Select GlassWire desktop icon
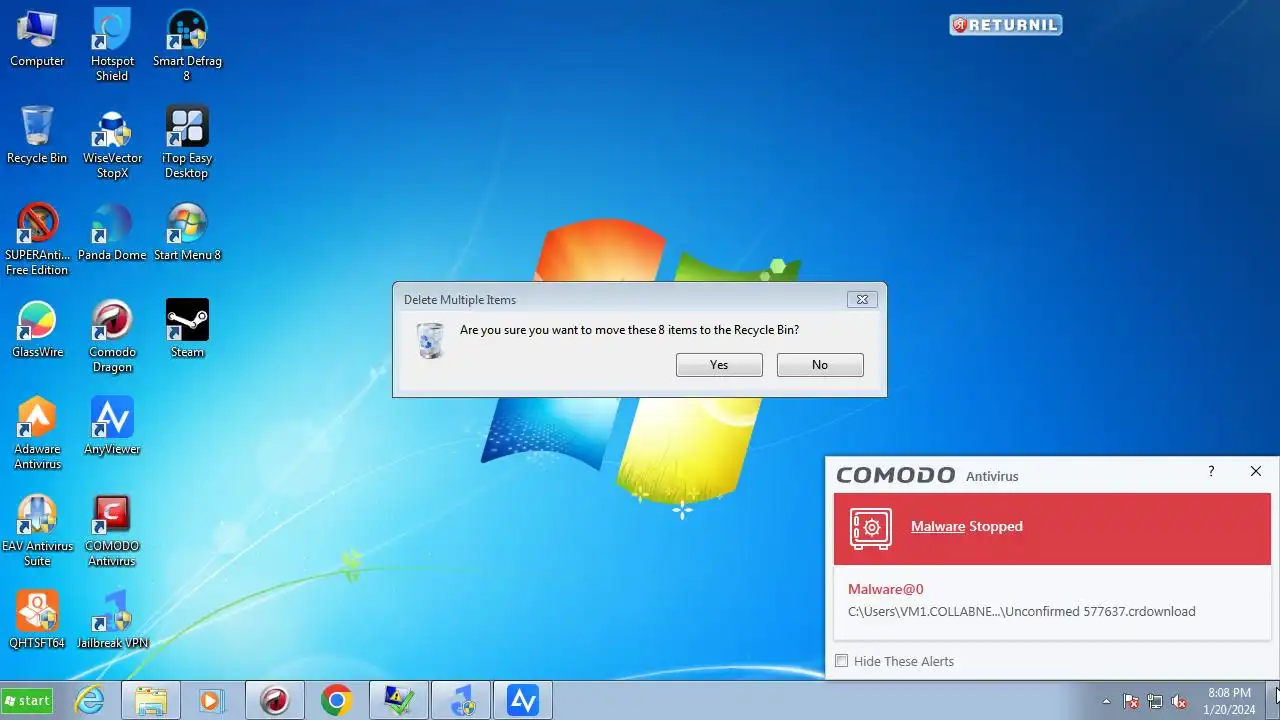This screenshot has height=720, width=1280. (37, 329)
